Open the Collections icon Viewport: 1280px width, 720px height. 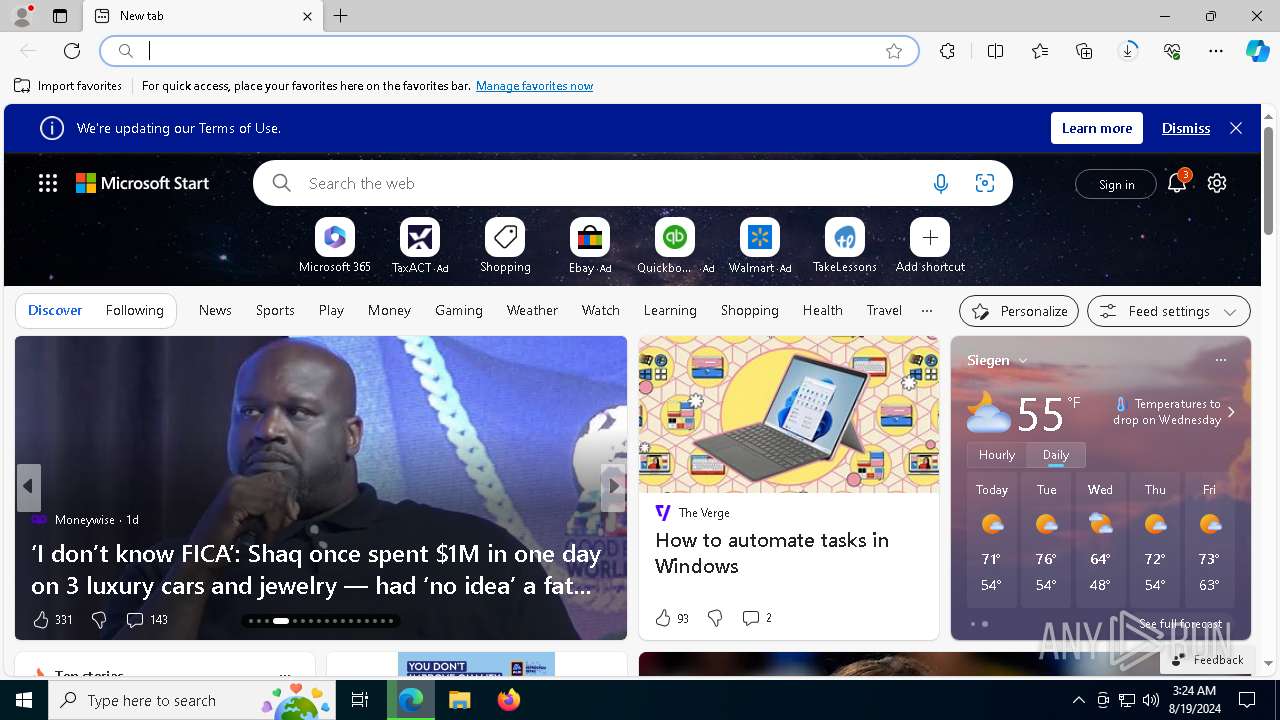[x=1084, y=51]
